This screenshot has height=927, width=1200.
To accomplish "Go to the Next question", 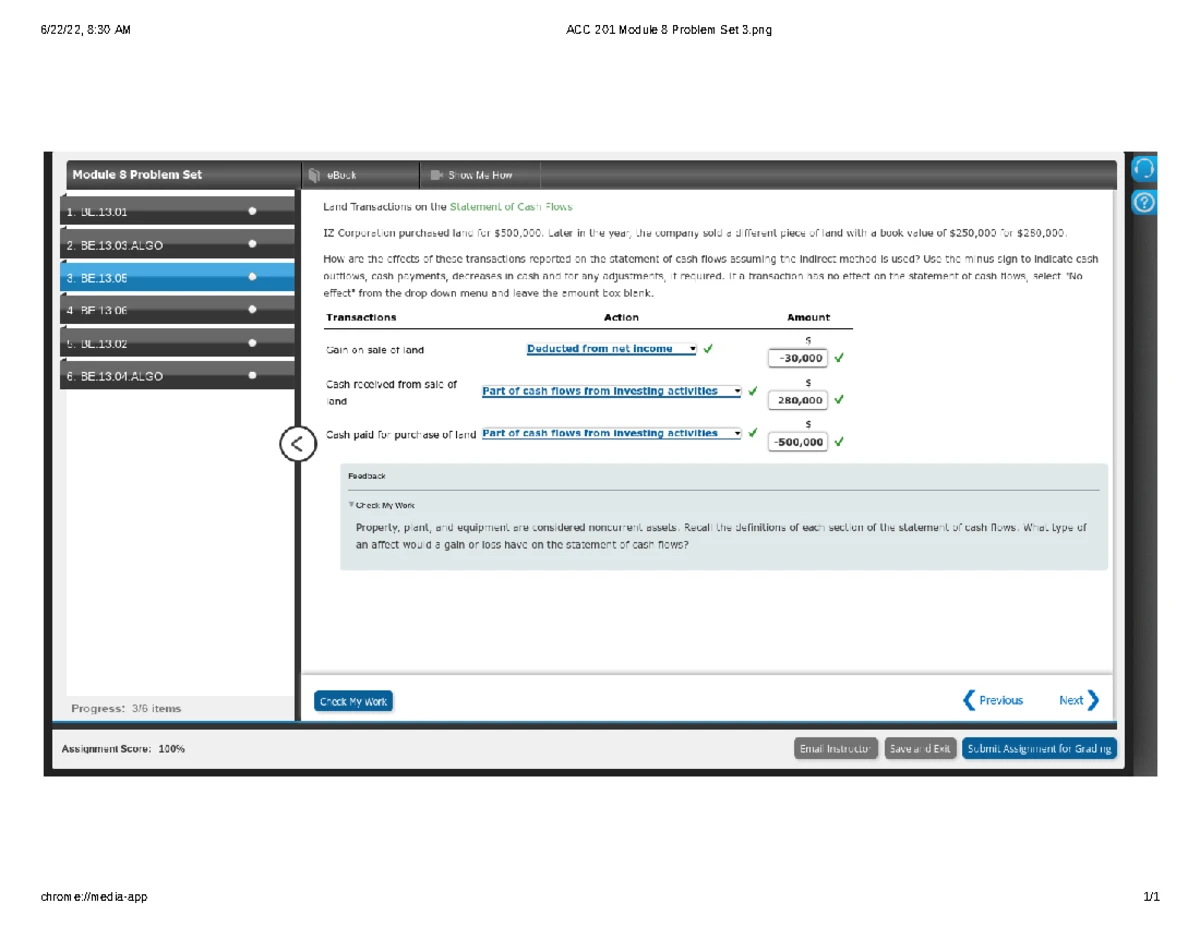I will click(1078, 700).
